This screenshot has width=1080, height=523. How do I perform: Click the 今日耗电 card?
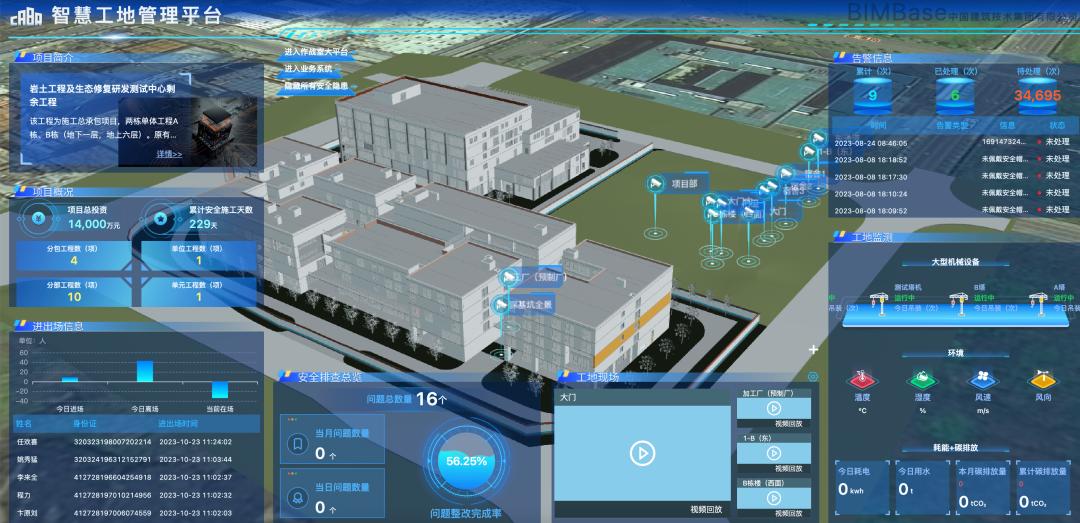(x=861, y=487)
